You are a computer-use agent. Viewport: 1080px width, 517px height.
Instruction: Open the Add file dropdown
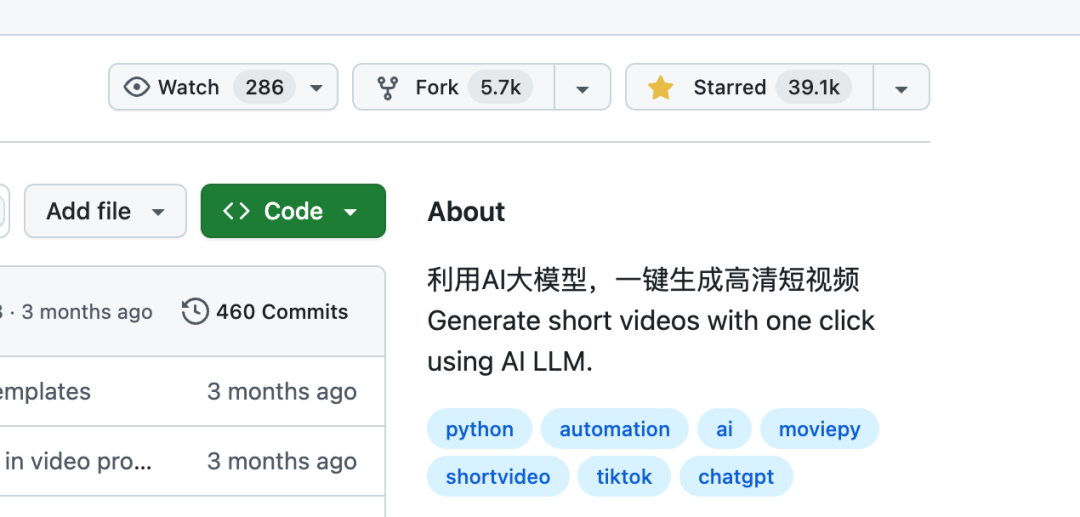pos(105,211)
